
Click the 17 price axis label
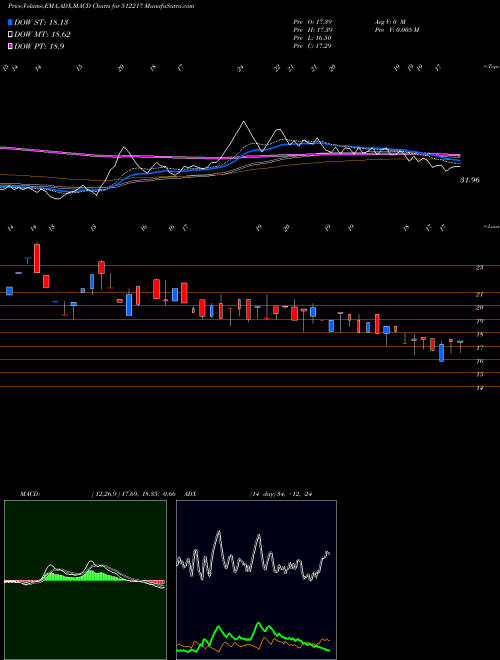pyautogui.click(x=479, y=348)
